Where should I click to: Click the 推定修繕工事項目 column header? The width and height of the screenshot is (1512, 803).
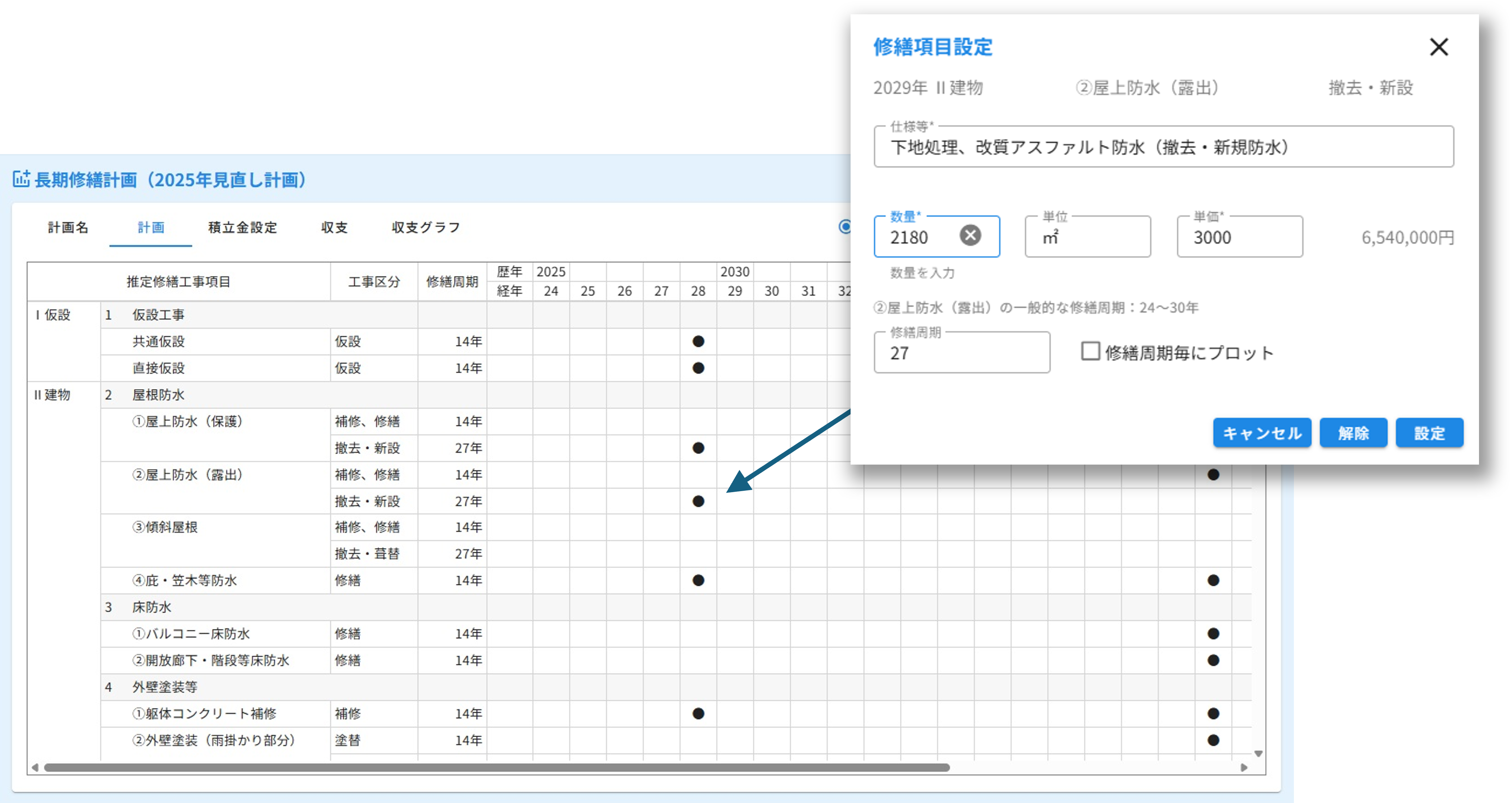point(178,282)
